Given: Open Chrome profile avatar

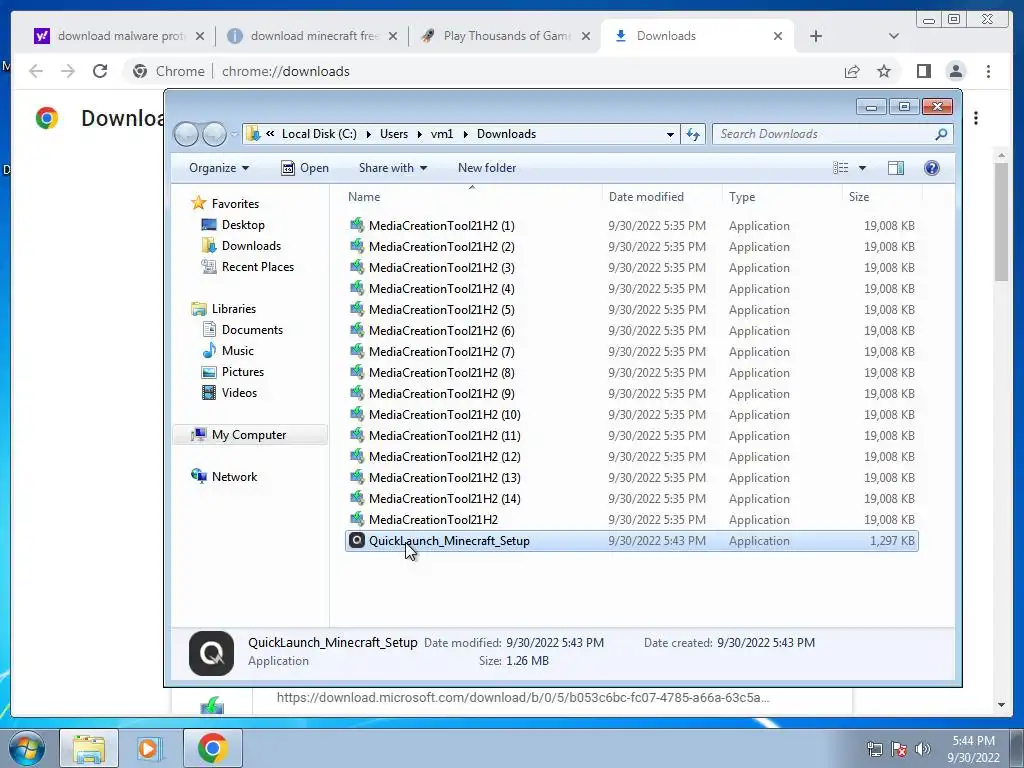Looking at the screenshot, I should pos(956,71).
